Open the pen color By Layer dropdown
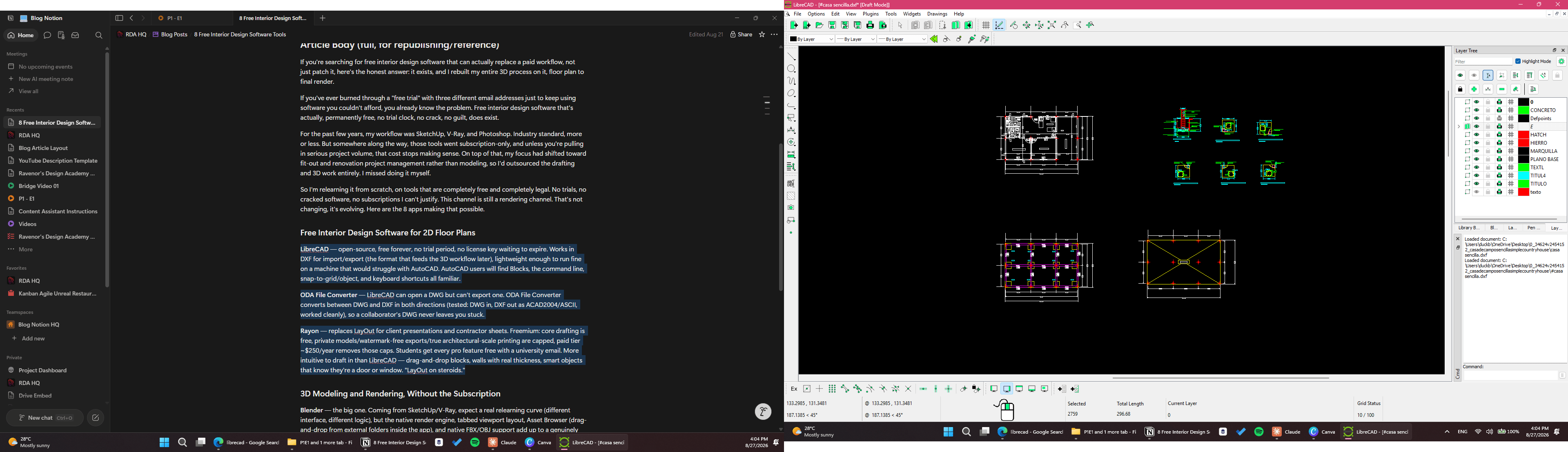Image resolution: width=1568 pixels, height=452 pixels. (x=811, y=39)
